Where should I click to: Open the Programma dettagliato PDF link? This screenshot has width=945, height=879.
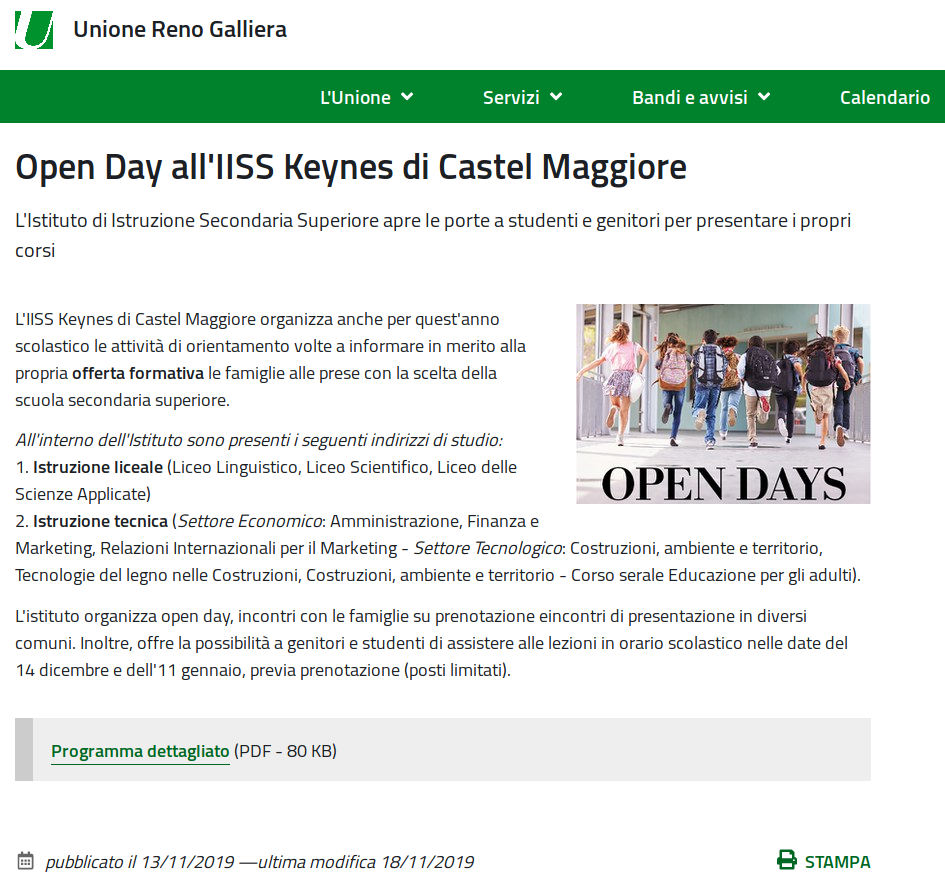pos(140,751)
